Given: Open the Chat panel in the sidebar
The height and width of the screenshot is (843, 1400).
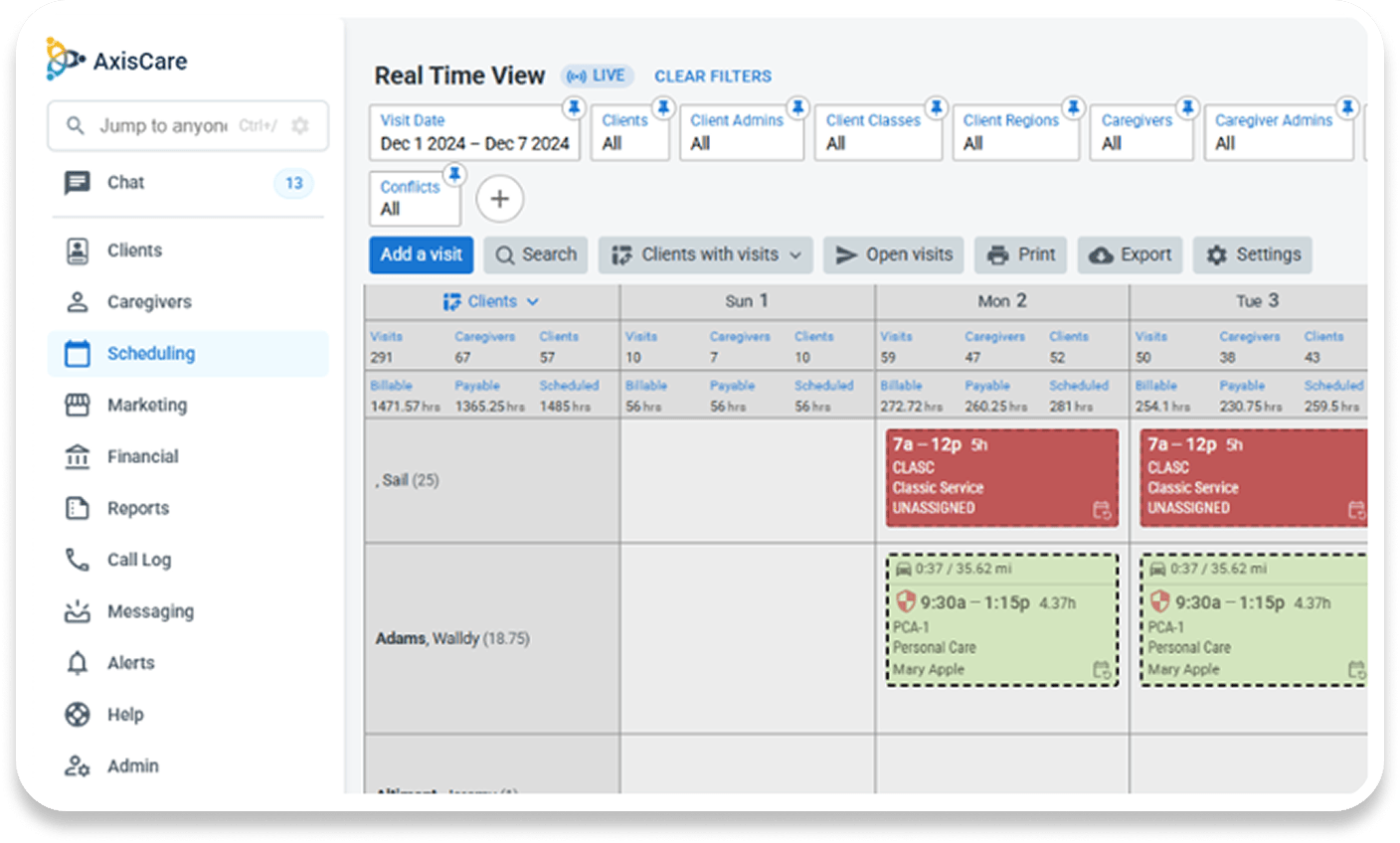Looking at the screenshot, I should click(123, 182).
